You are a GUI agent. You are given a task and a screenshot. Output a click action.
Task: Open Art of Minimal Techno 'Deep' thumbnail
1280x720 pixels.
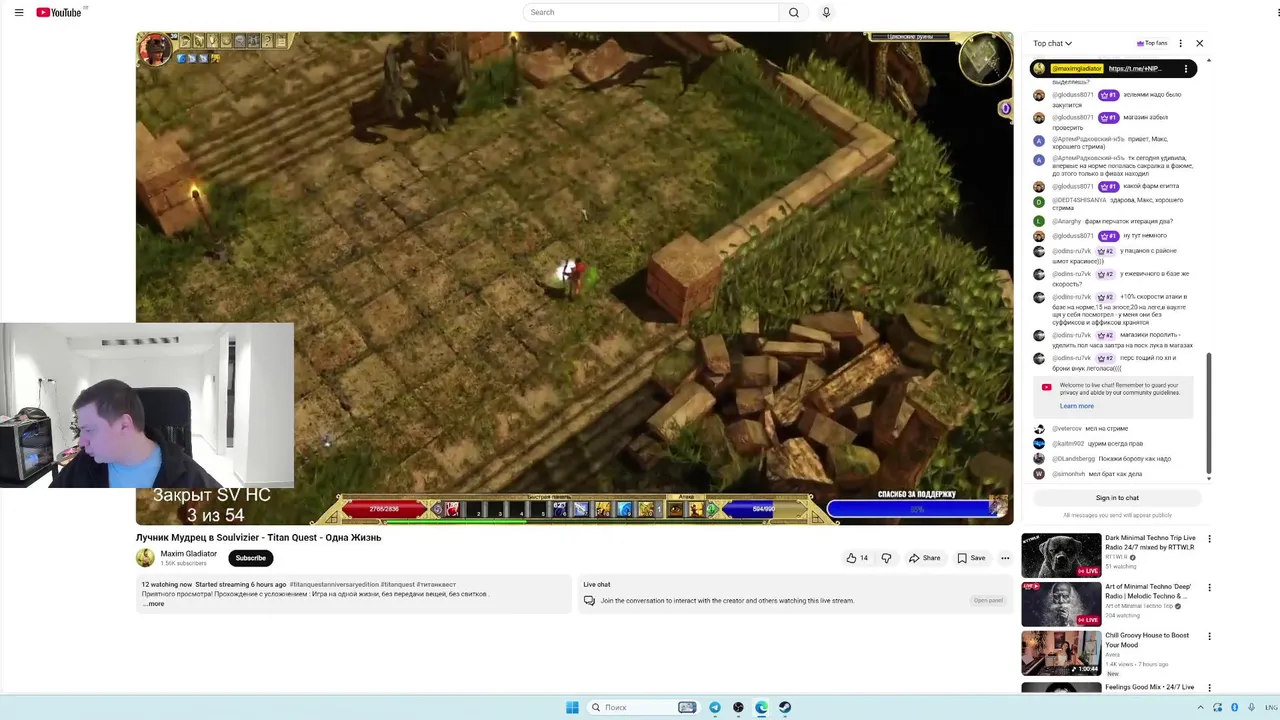[x=1061, y=604]
